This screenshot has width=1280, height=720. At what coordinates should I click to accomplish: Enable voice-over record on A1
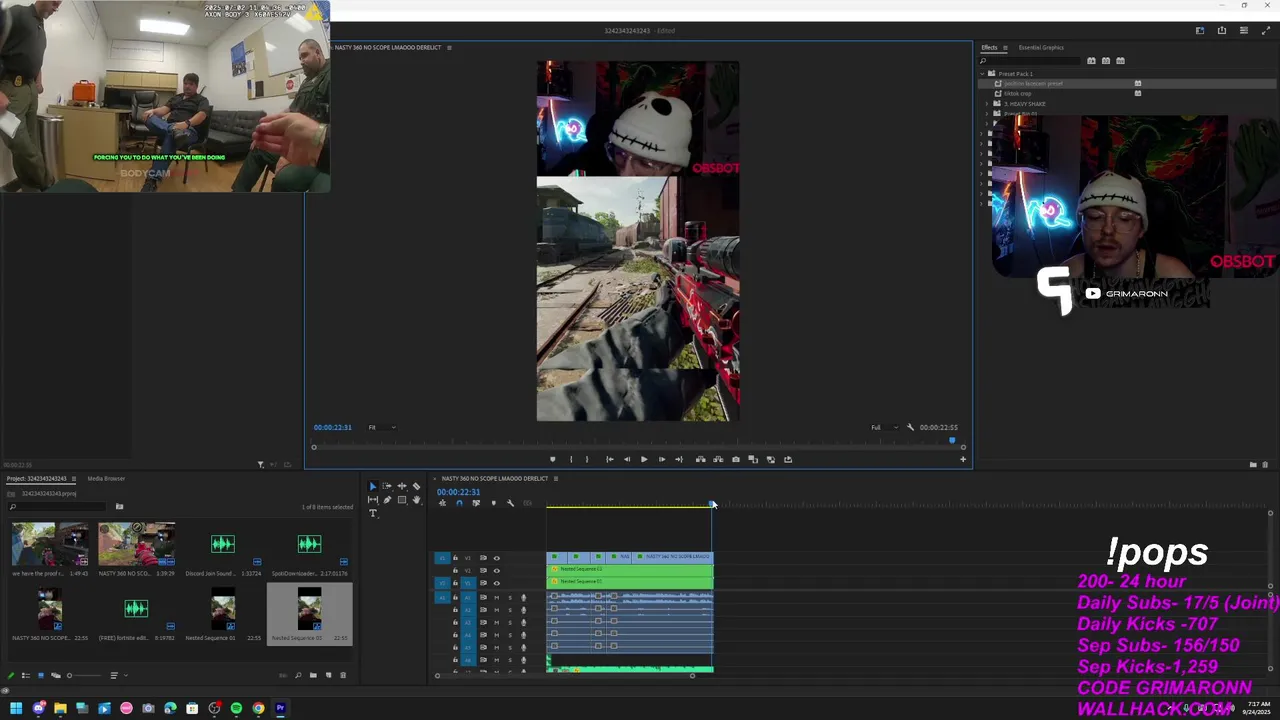coord(523,597)
